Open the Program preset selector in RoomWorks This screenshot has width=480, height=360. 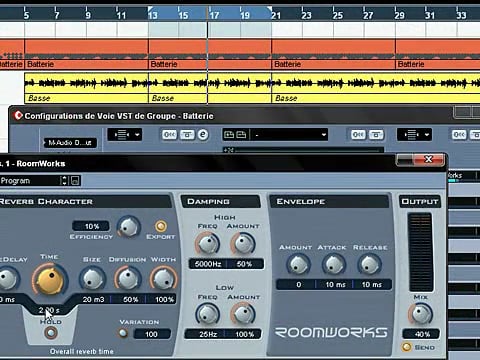(29, 181)
